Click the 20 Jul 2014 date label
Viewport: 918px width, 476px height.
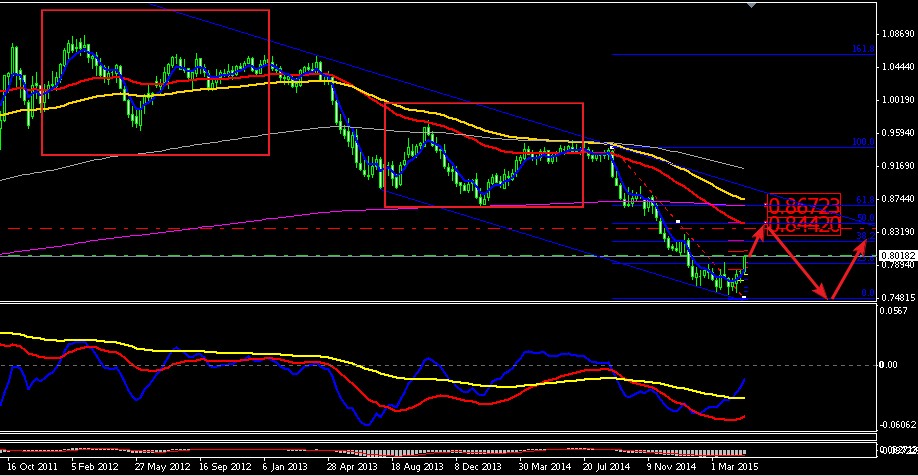(x=607, y=467)
